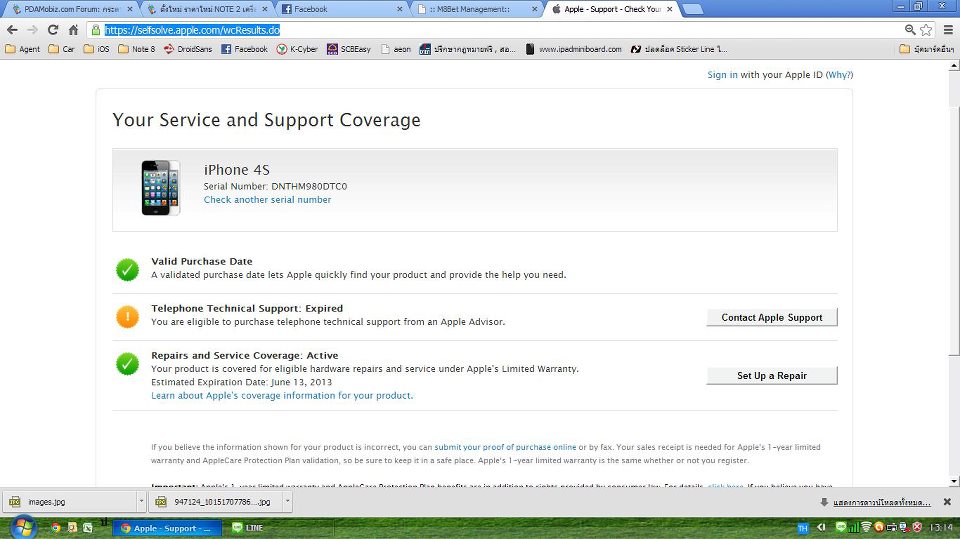Click the show all downloads link

point(882,502)
